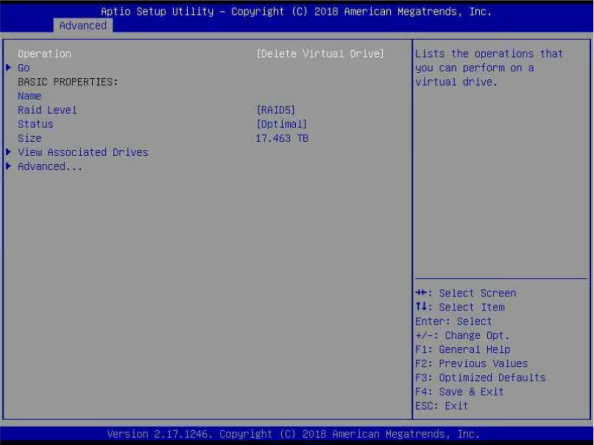
Task: Select the Name field
Action: click(x=30, y=96)
